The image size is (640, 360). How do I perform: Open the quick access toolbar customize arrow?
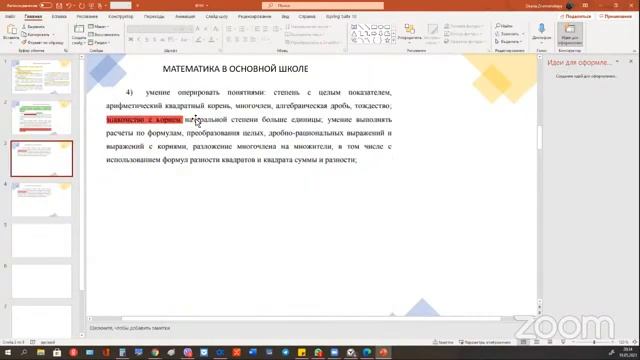(x=138, y=6)
